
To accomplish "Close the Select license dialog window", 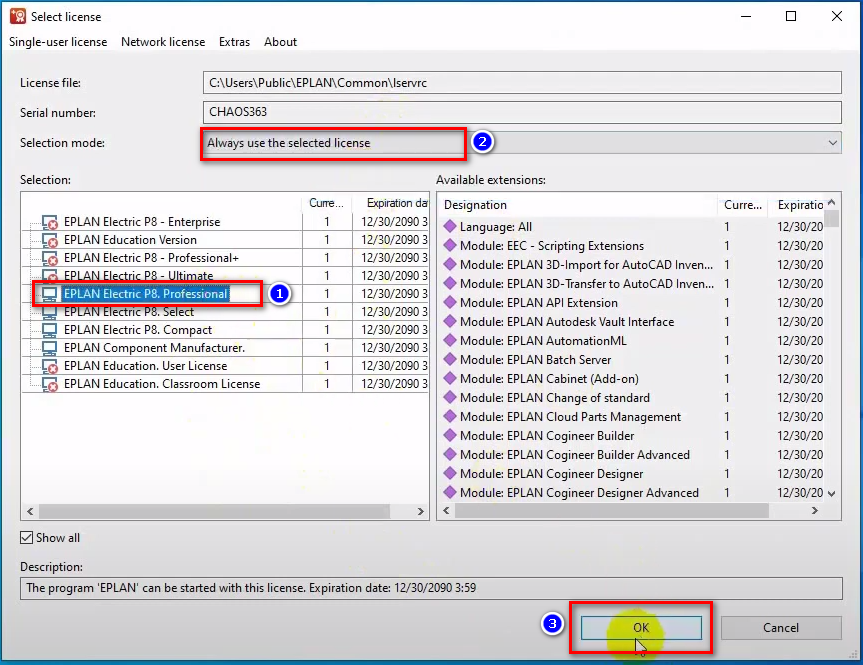I will pyautogui.click(x=837, y=16).
